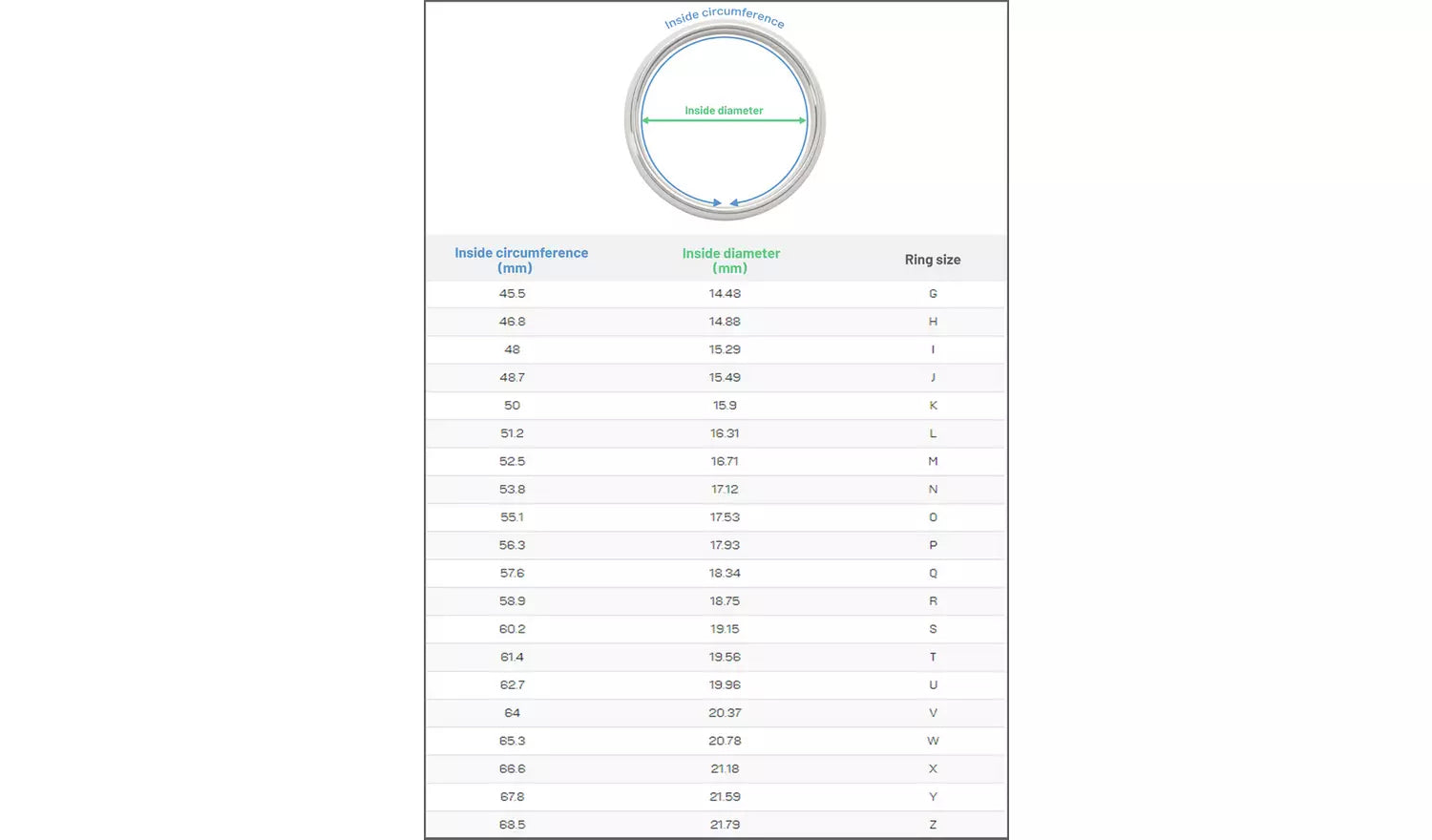Select diameter value 17.93
The height and width of the screenshot is (840, 1432).
[725, 545]
